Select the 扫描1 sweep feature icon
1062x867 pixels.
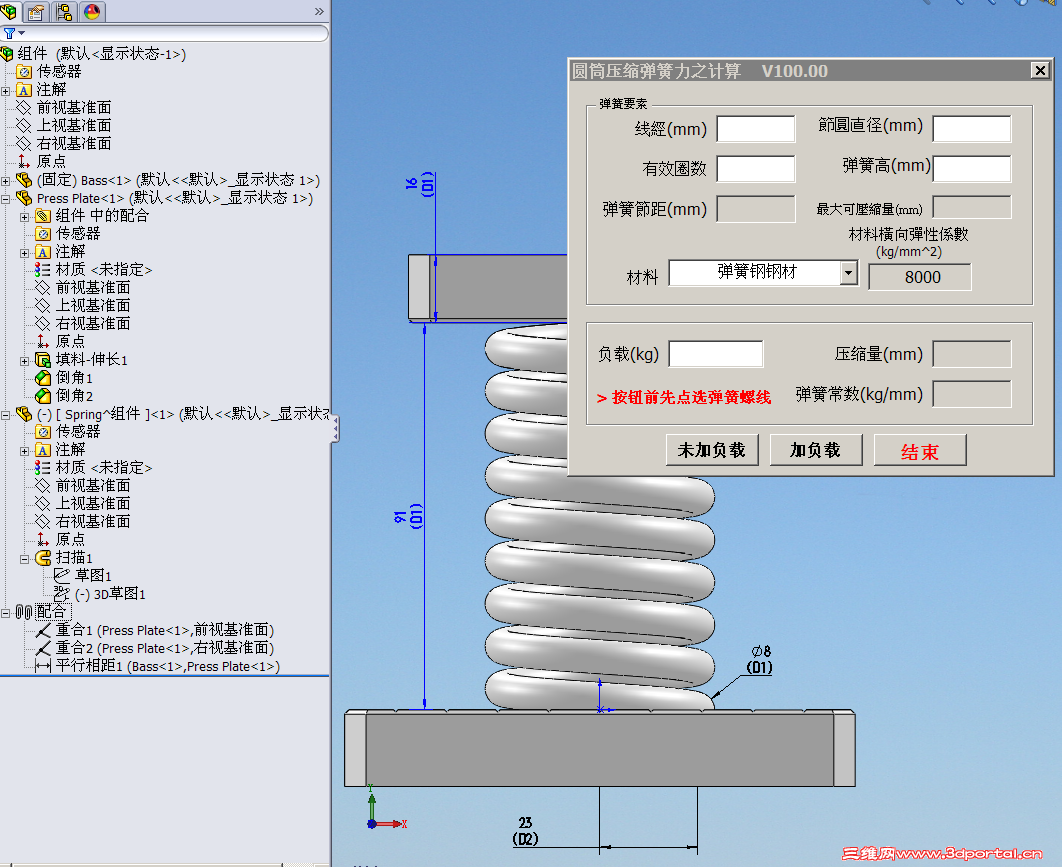pos(41,556)
